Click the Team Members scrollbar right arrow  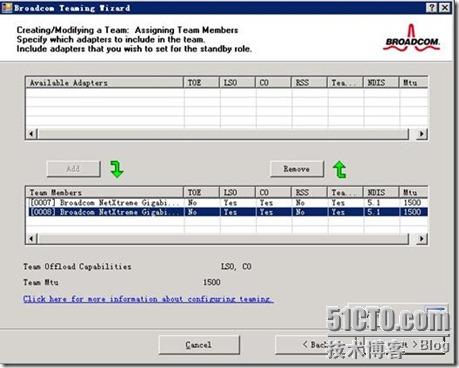pos(422,239)
